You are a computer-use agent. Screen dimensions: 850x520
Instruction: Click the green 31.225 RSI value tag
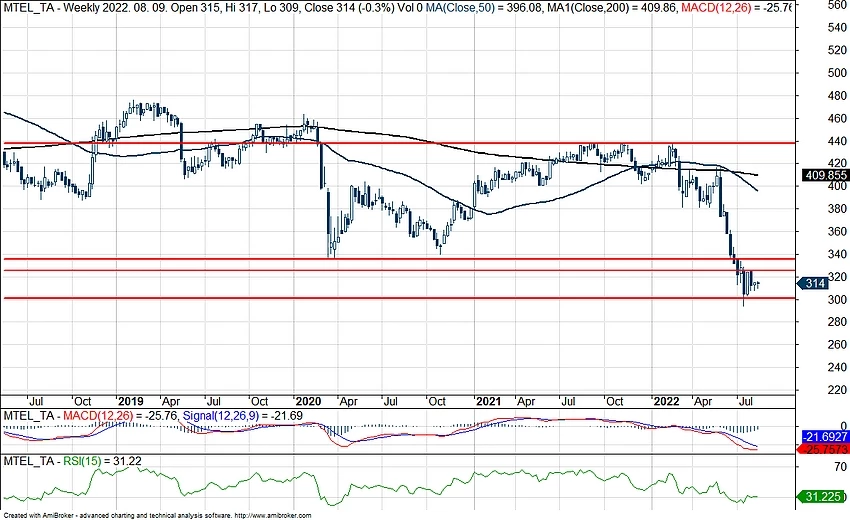tap(824, 496)
